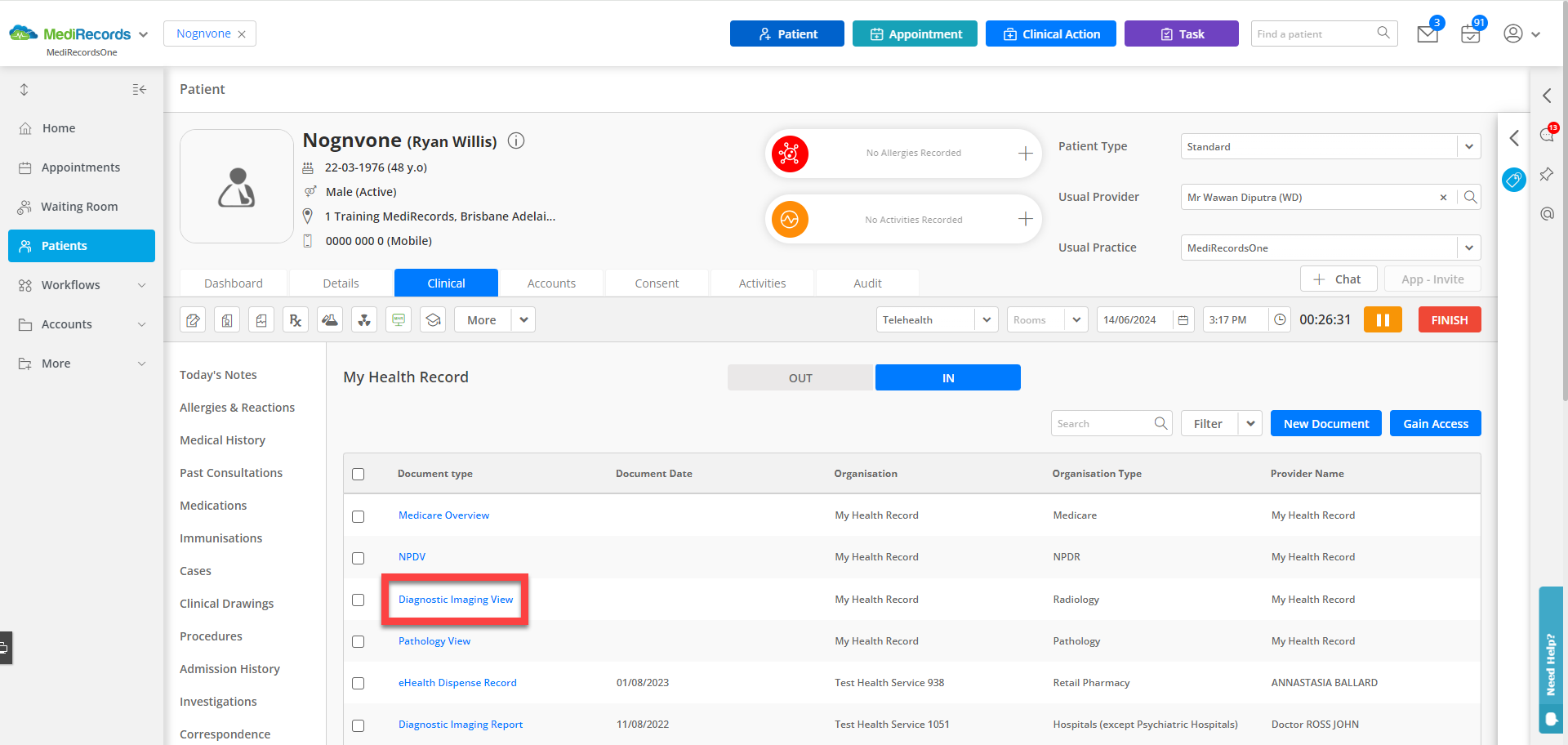Screen dimensions: 1568x745
Task: Open the Rx prescription tool
Action: click(x=296, y=320)
